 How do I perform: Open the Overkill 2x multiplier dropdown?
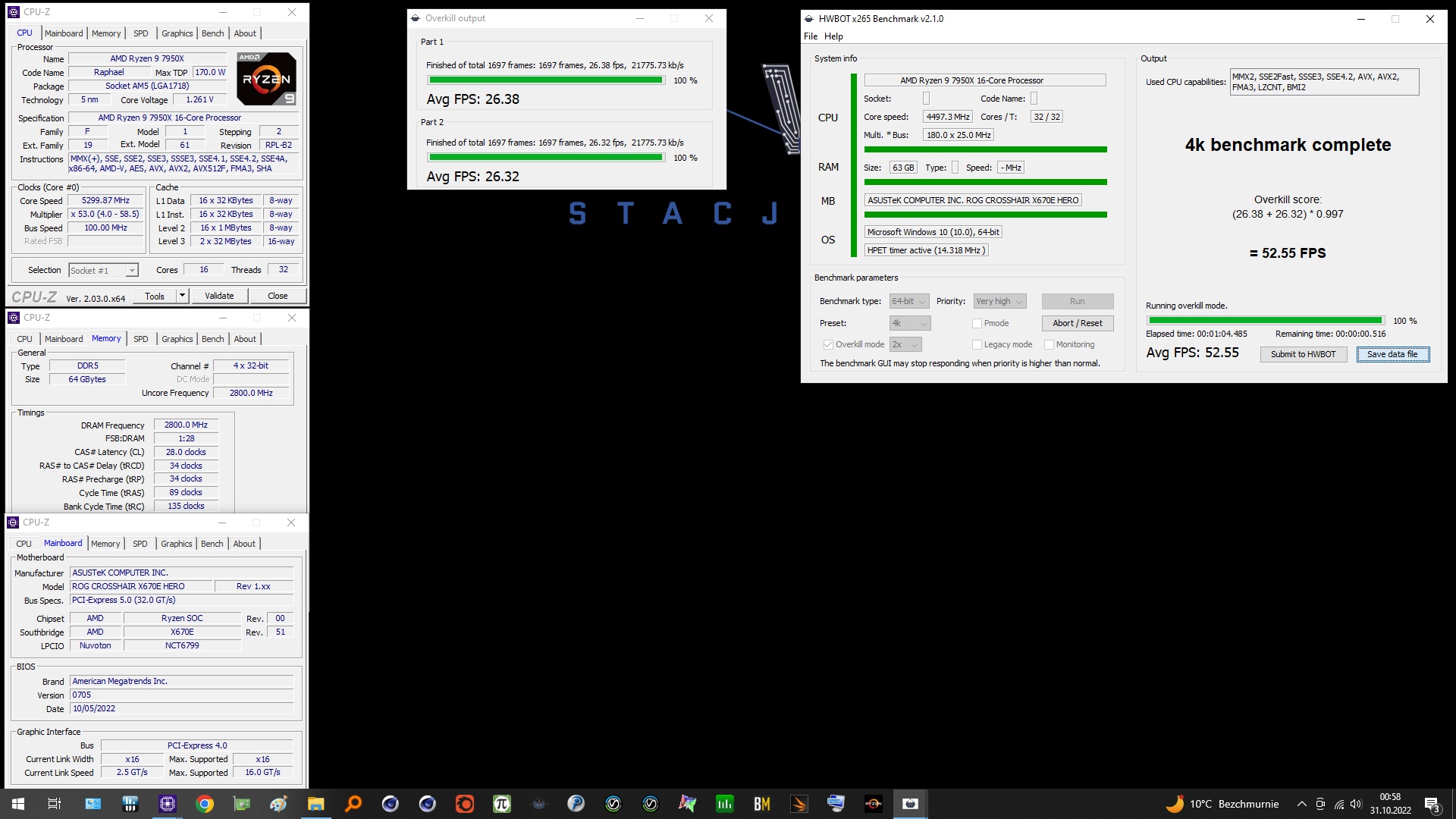tap(905, 344)
